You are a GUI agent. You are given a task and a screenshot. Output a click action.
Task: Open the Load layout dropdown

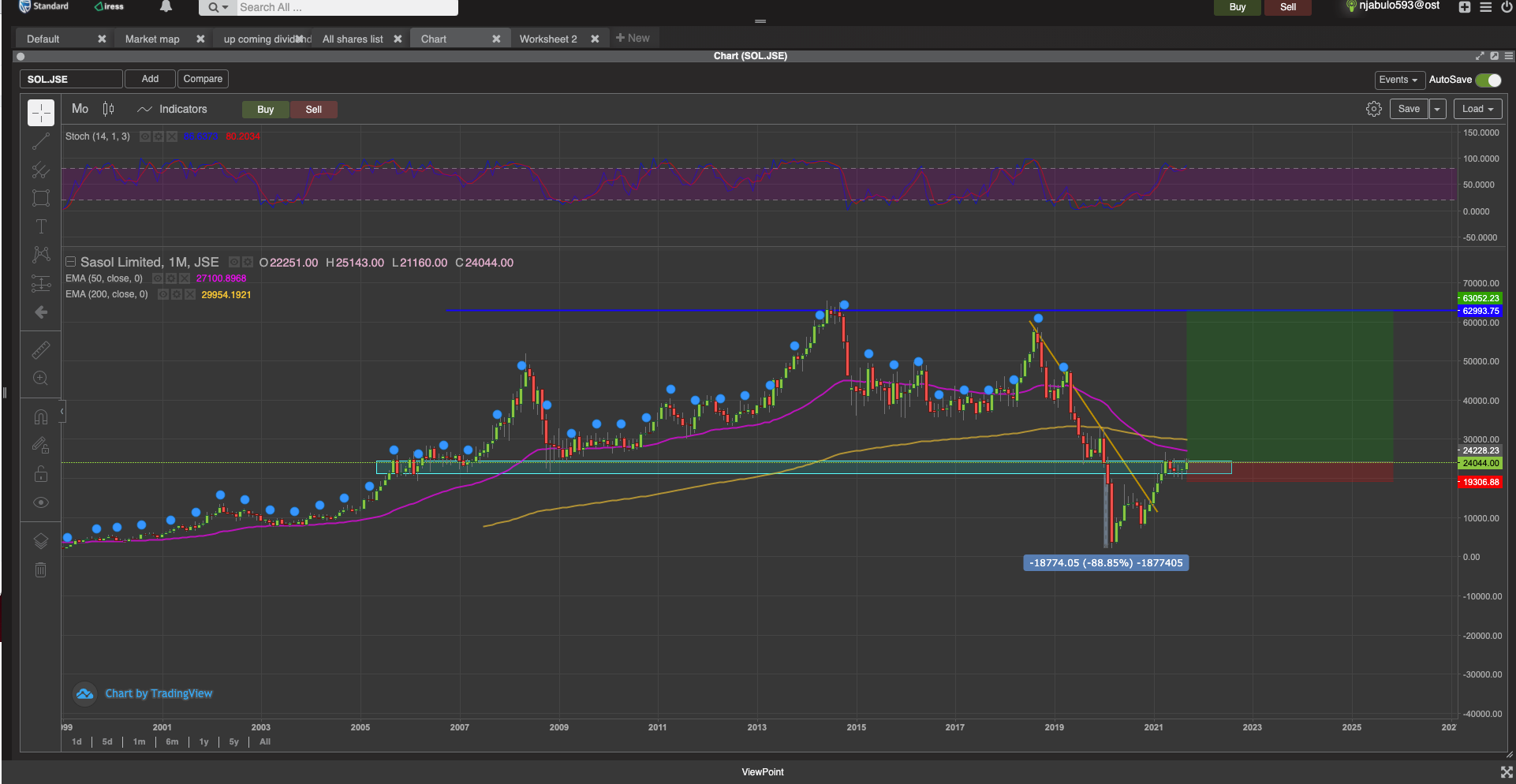(x=1477, y=109)
